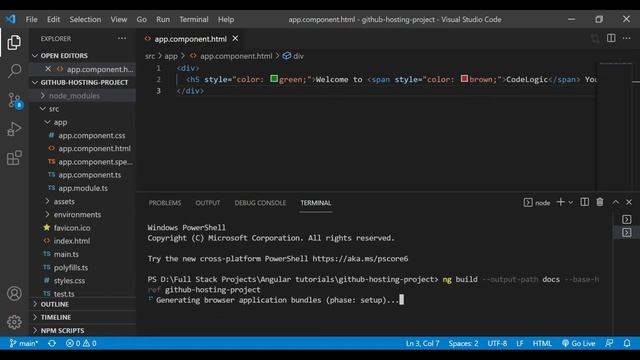The image size is (640, 360).
Task: Open errors and warnings count in status bar
Action: pos(81,343)
